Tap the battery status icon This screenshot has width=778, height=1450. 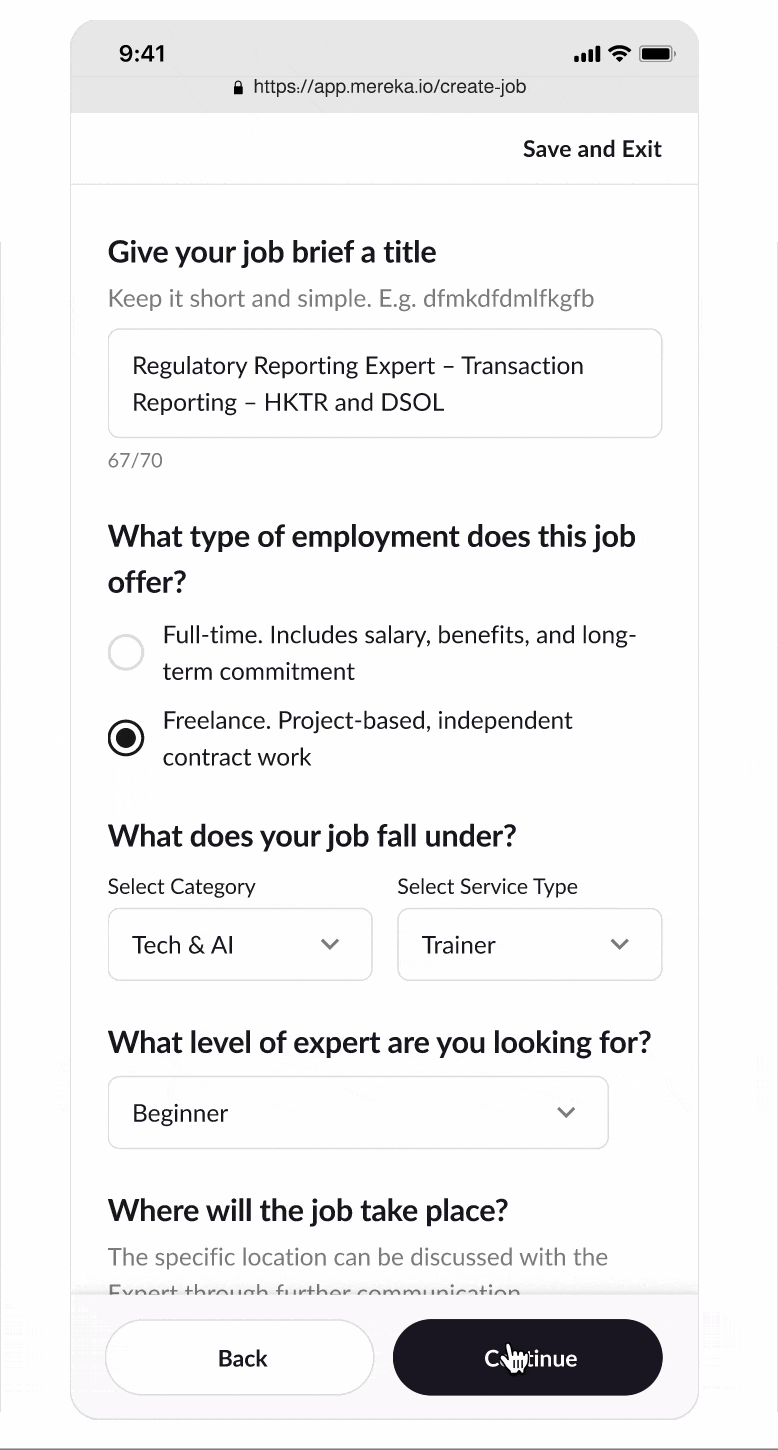point(657,54)
